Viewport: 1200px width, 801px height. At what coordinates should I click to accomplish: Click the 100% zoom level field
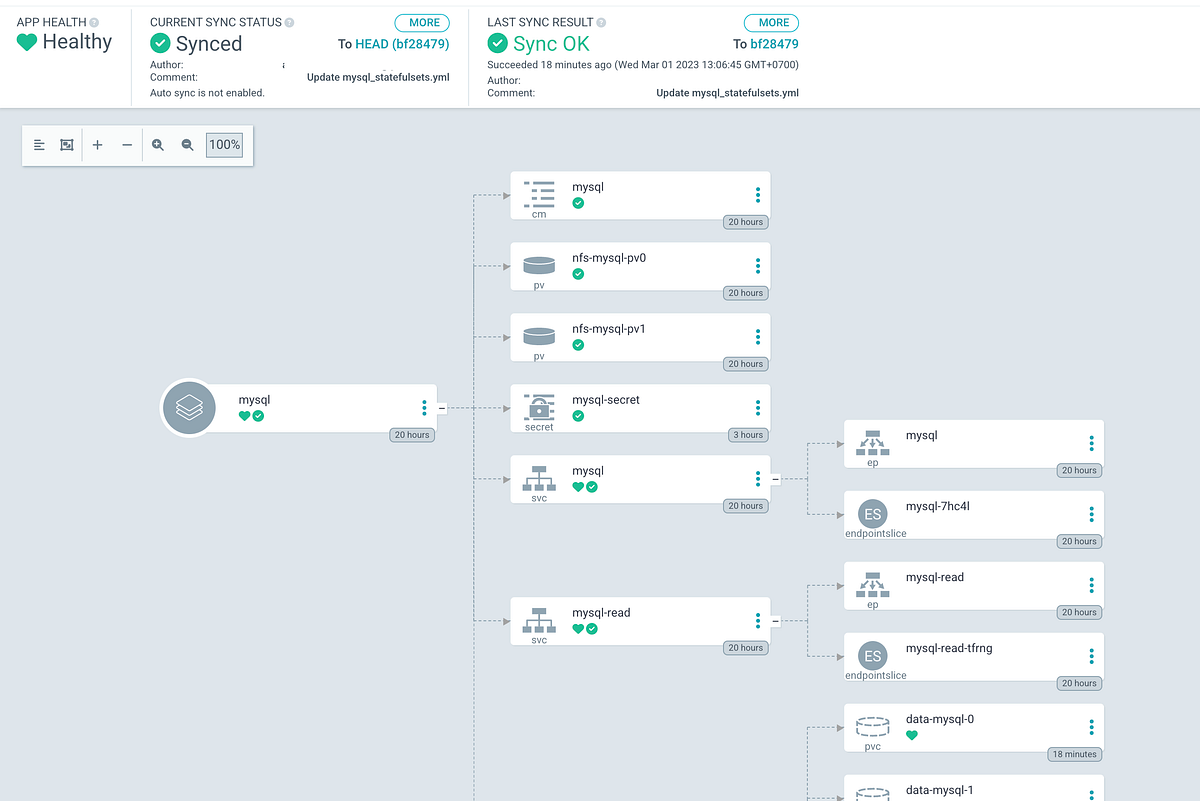224,145
